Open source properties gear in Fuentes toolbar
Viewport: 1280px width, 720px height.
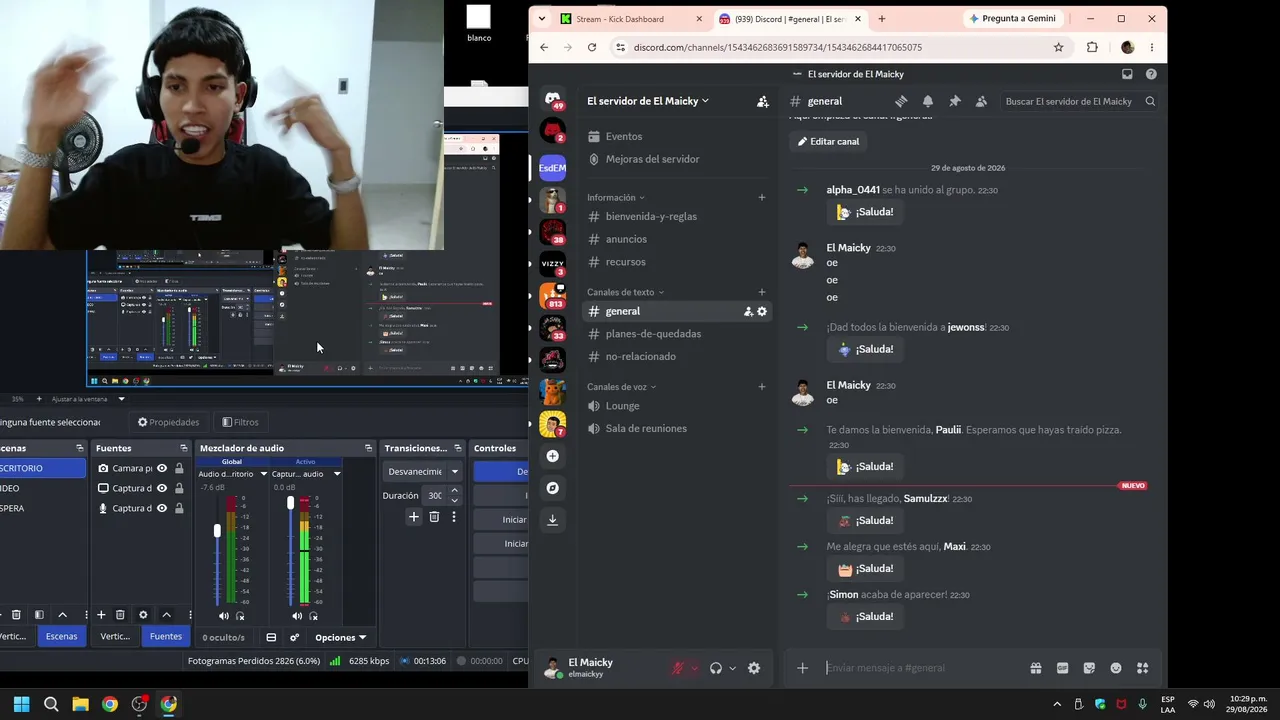143,615
